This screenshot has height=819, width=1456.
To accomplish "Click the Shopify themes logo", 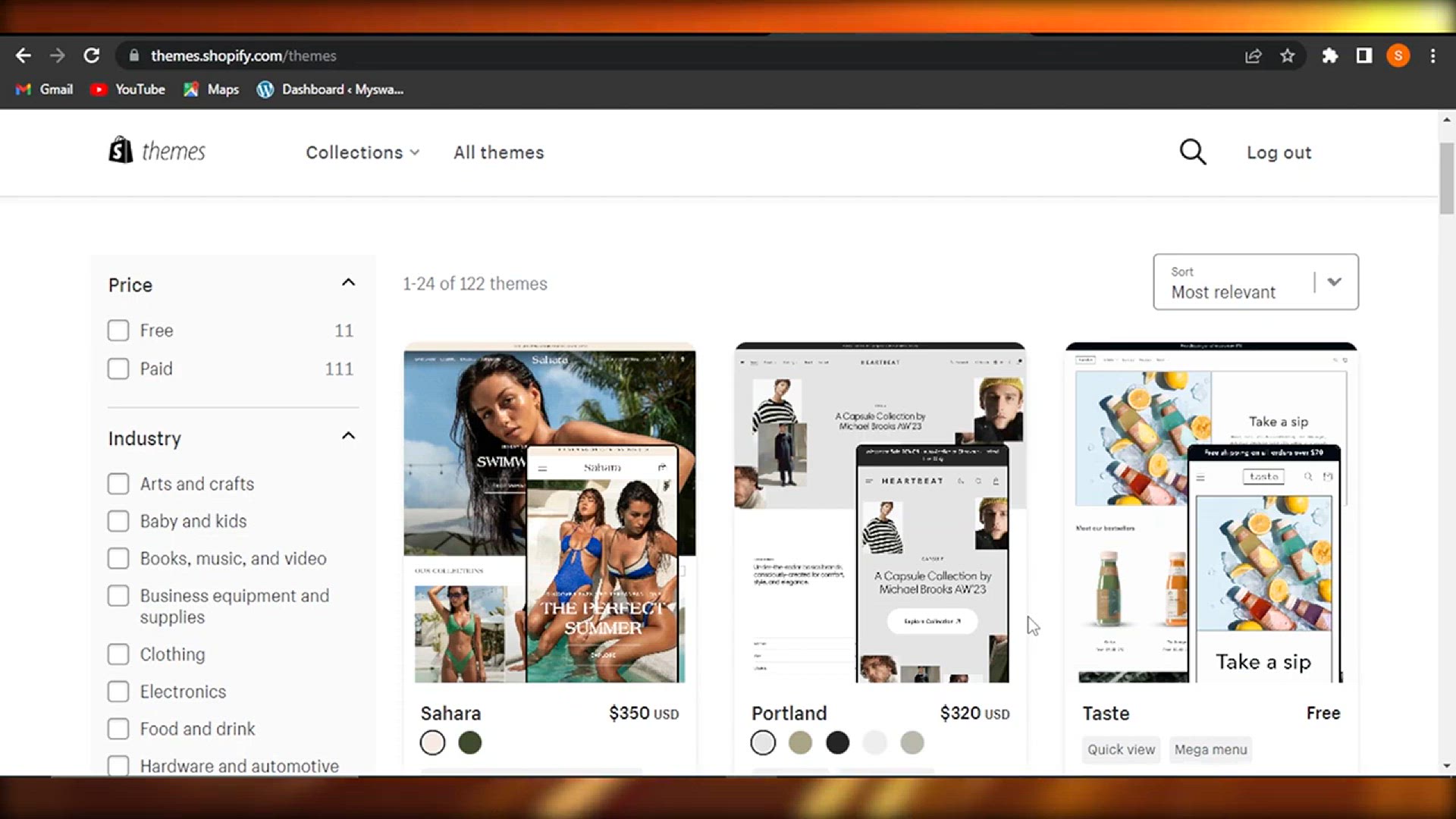I will tap(157, 151).
